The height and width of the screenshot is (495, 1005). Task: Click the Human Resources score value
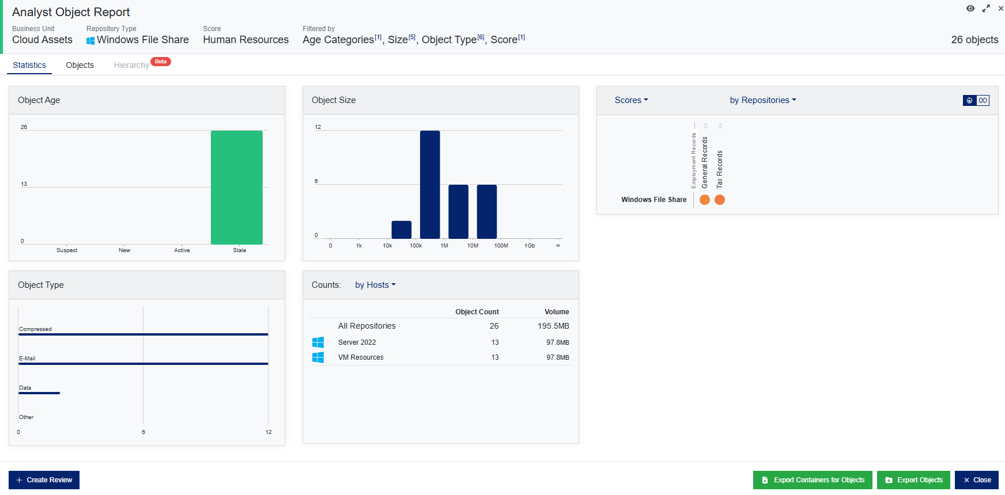tap(245, 40)
